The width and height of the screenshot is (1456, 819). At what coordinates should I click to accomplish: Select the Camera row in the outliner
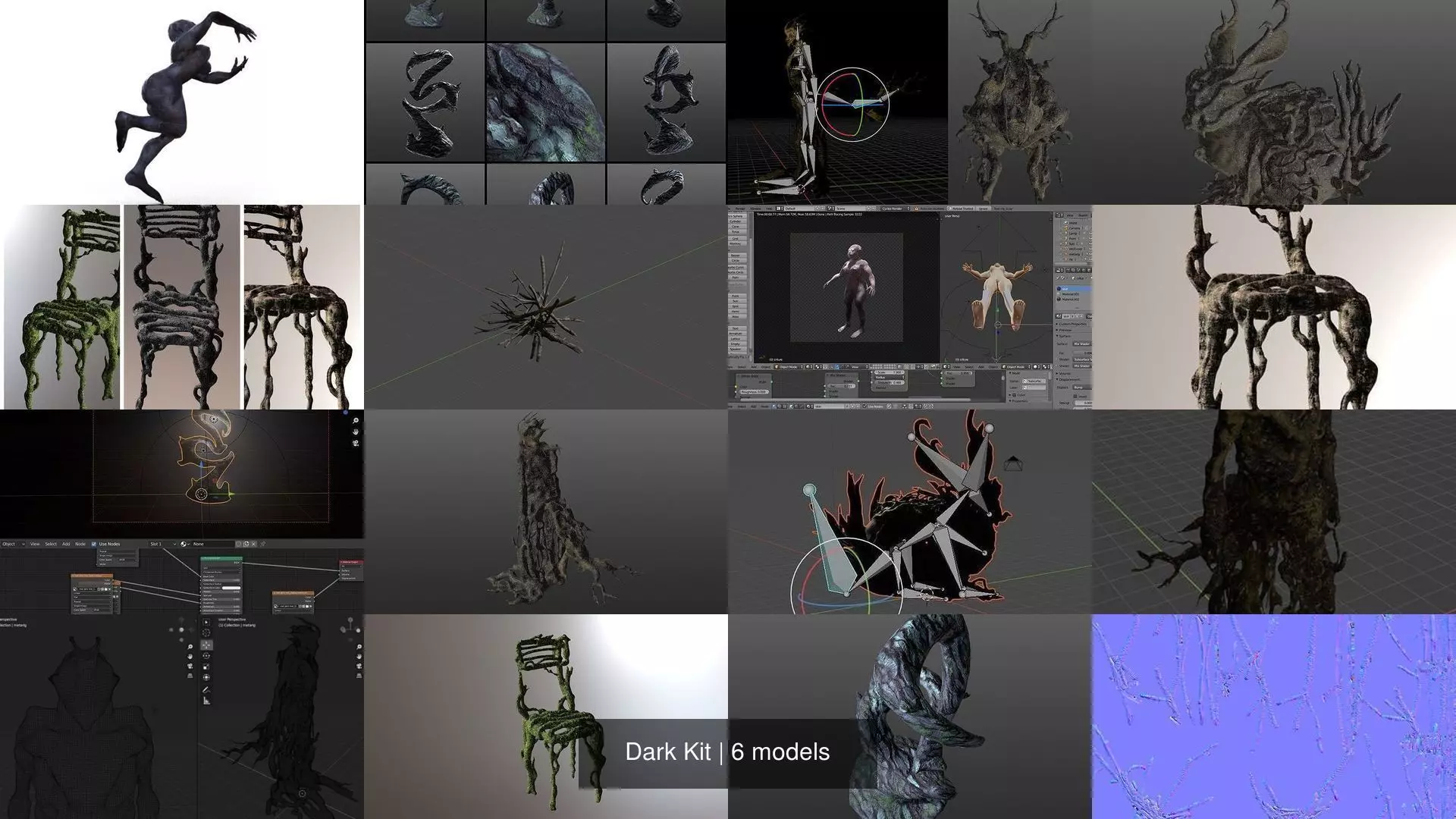point(1074,228)
